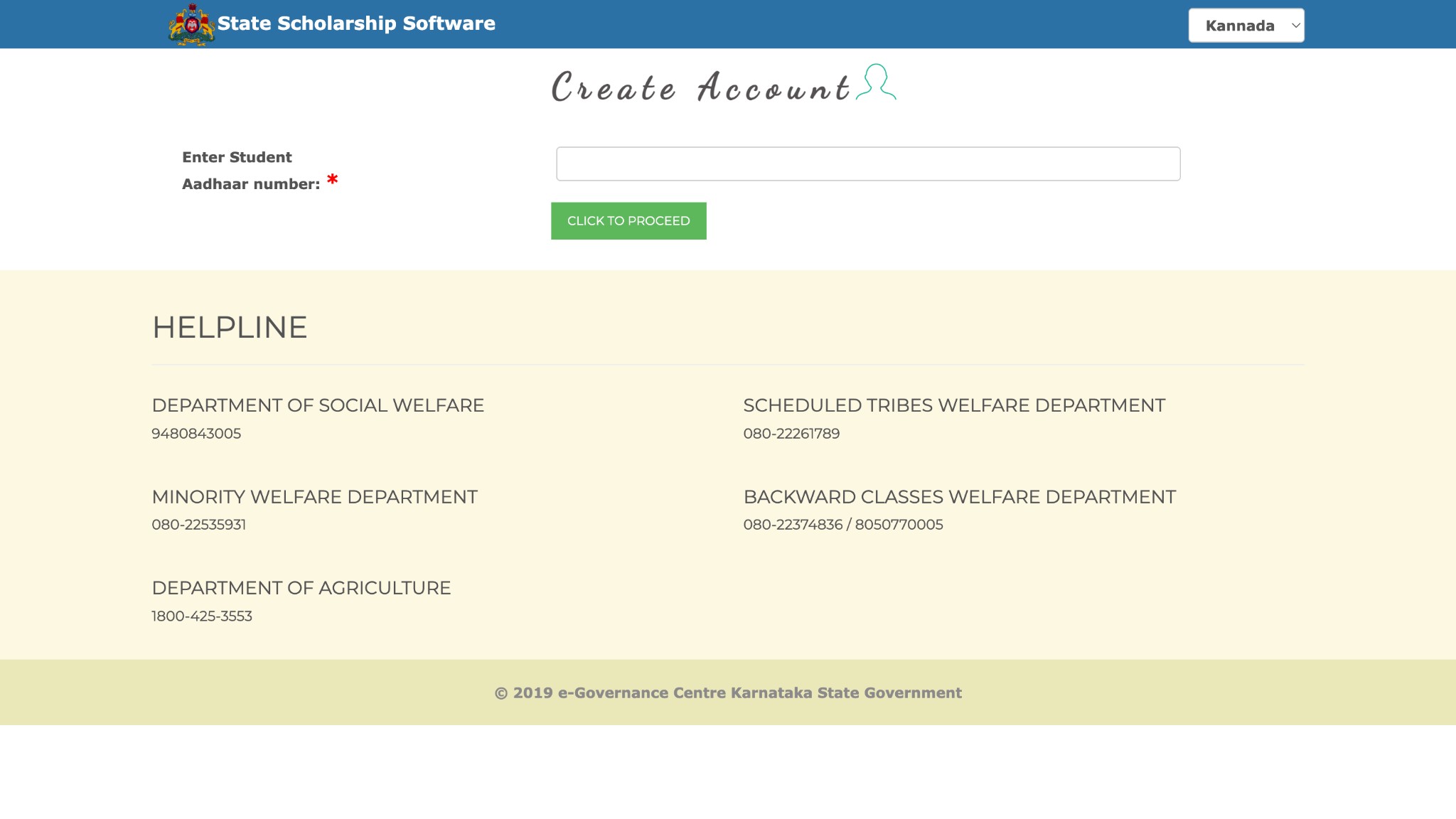Click the phone number 080-22535931
Screen dimensions: 1456x819
[x=198, y=525]
